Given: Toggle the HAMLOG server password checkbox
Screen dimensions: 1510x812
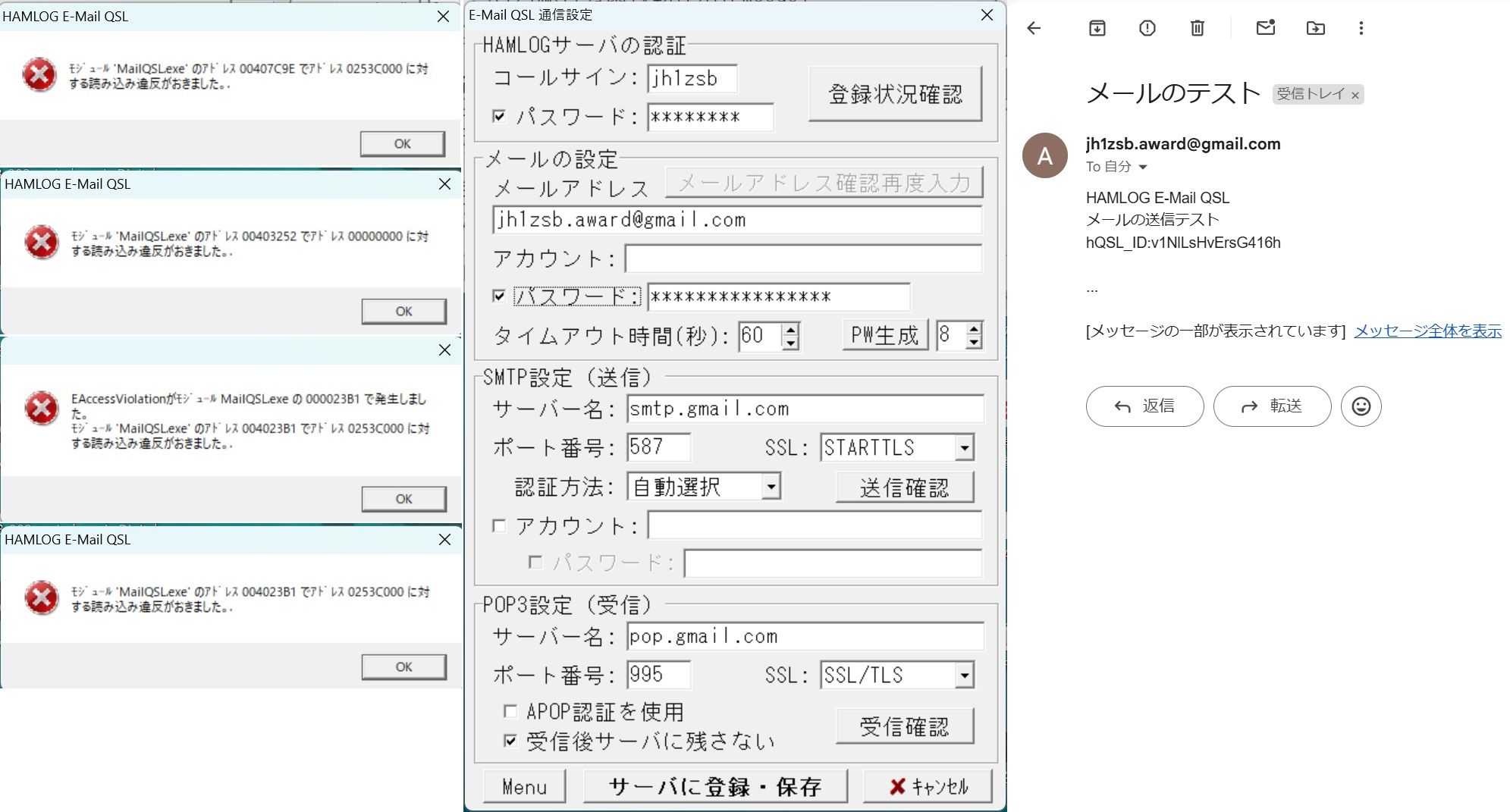Looking at the screenshot, I should (x=499, y=116).
